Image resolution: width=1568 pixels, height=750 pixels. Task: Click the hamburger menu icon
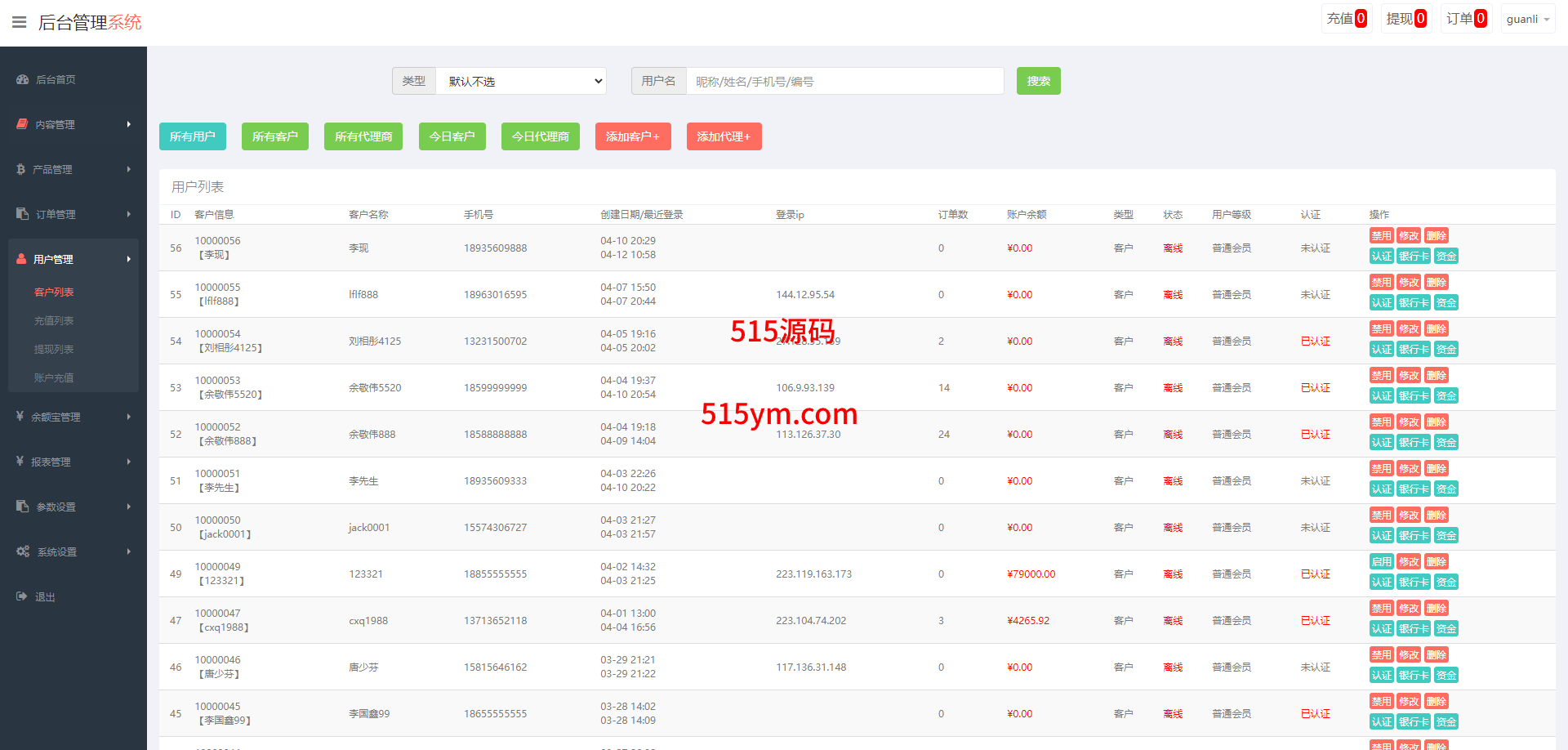point(20,22)
